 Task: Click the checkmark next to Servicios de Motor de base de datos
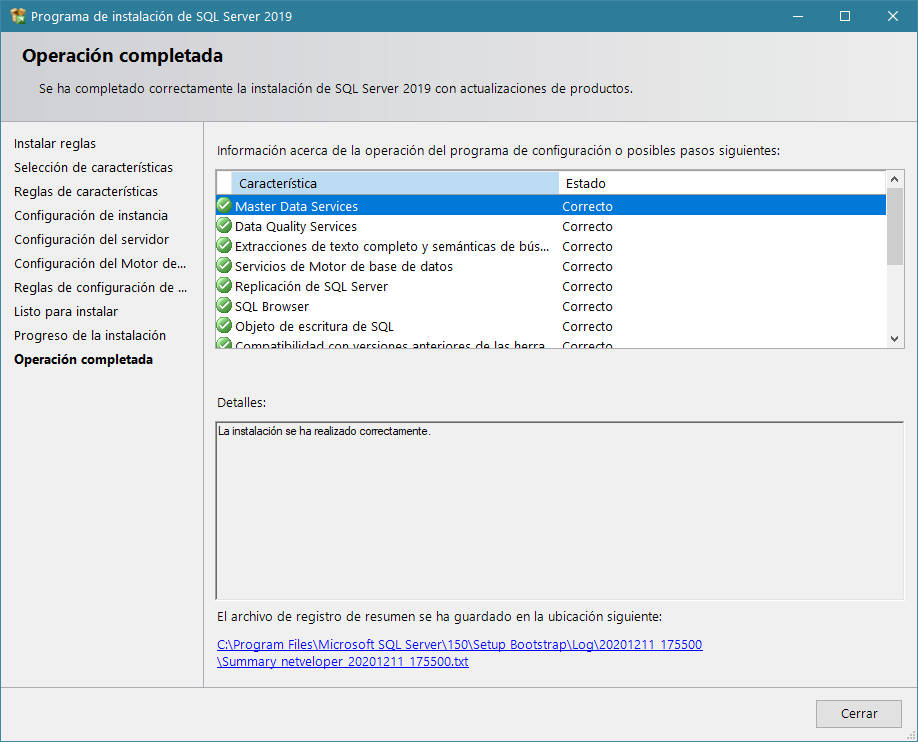point(222,266)
